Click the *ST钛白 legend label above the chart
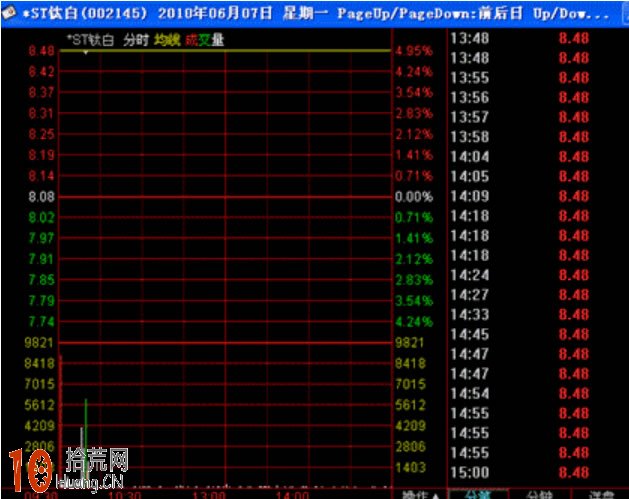This screenshot has height=499, width=629. (90, 40)
